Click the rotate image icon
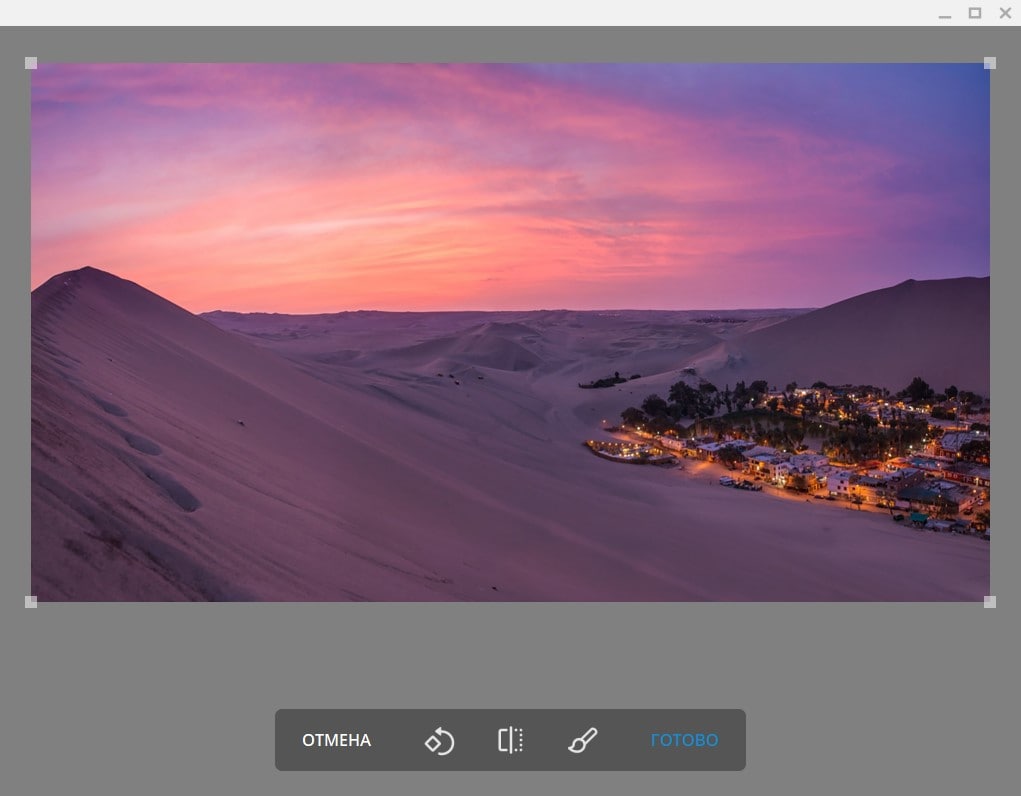 pos(440,741)
